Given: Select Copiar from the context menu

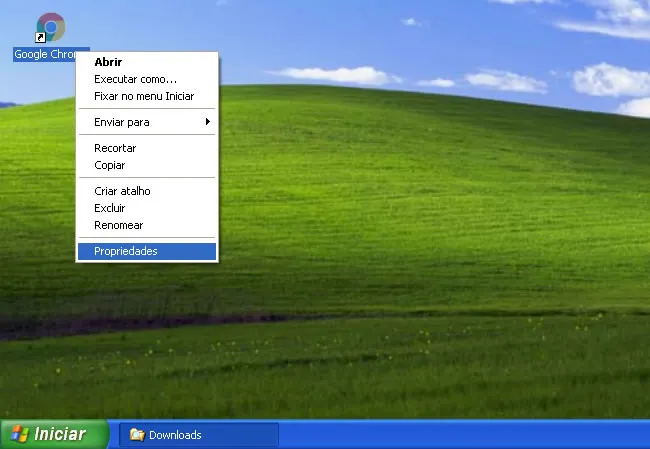Looking at the screenshot, I should point(109,165).
